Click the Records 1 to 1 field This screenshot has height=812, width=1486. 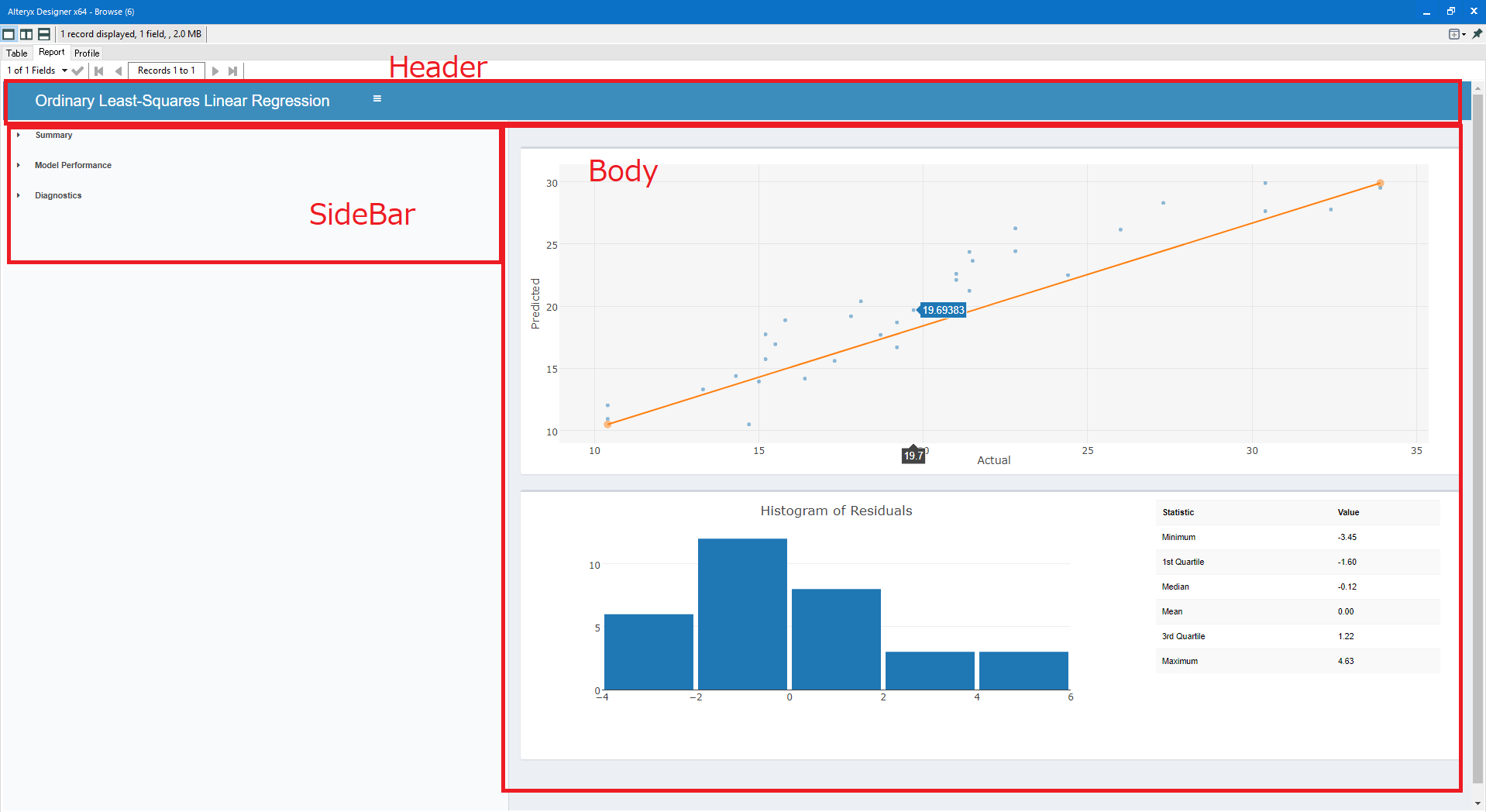click(x=166, y=71)
